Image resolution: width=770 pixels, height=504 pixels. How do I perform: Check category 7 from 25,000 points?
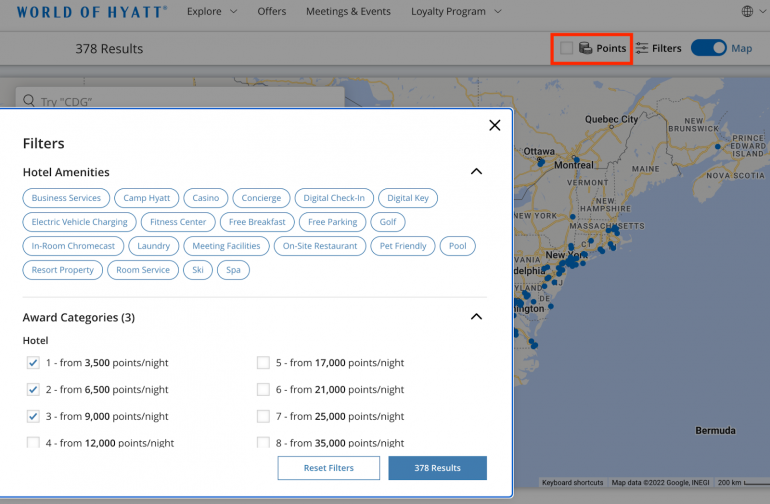pyautogui.click(x=263, y=416)
